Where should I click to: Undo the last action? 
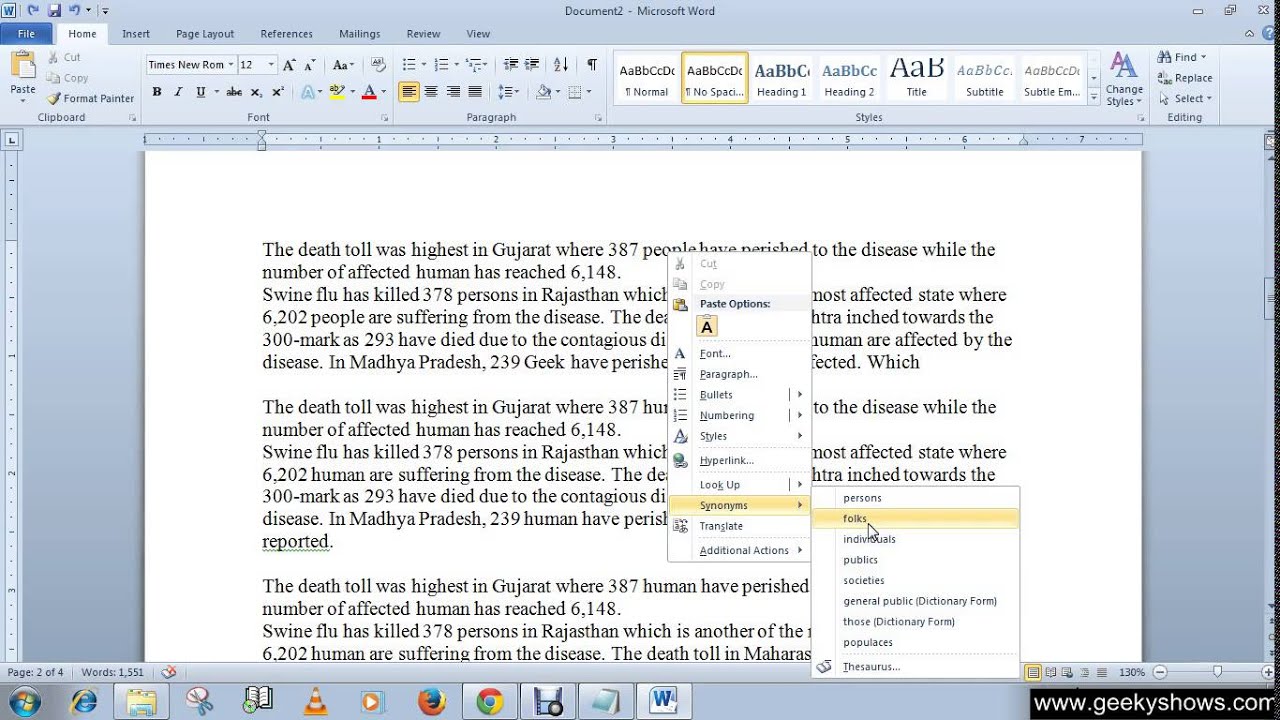74,10
